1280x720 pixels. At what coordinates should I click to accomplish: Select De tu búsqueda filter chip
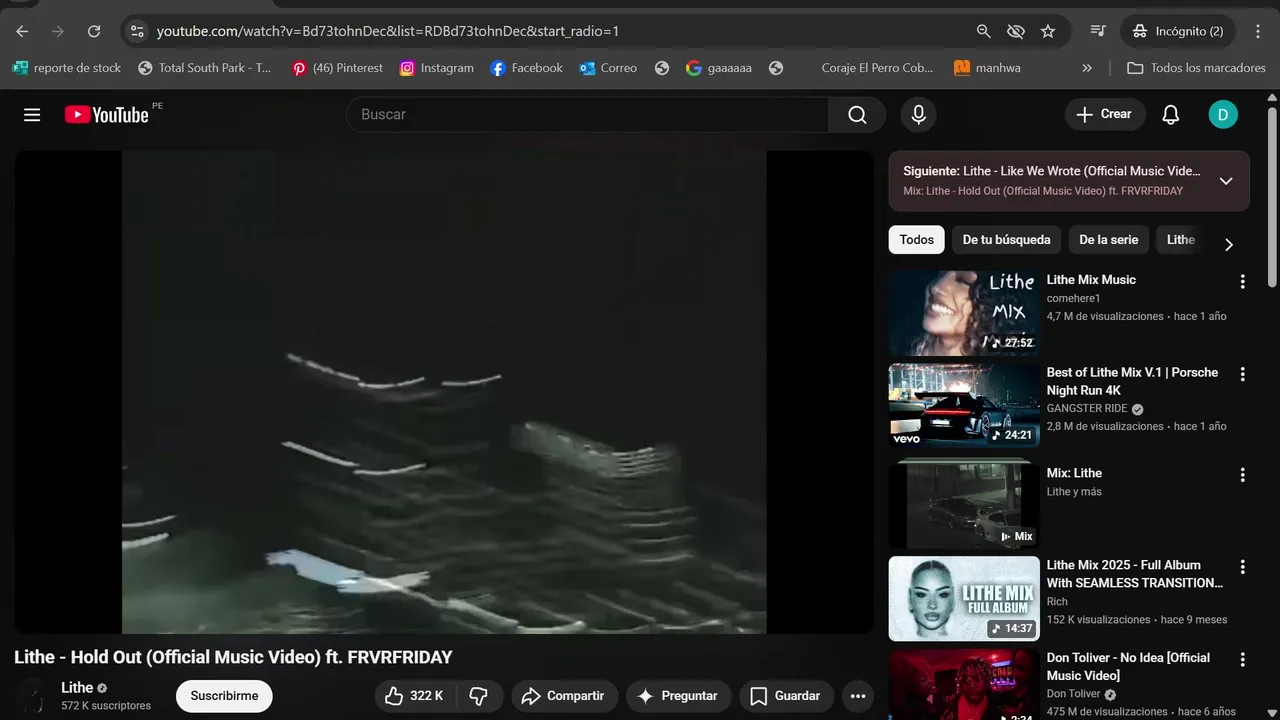1006,240
